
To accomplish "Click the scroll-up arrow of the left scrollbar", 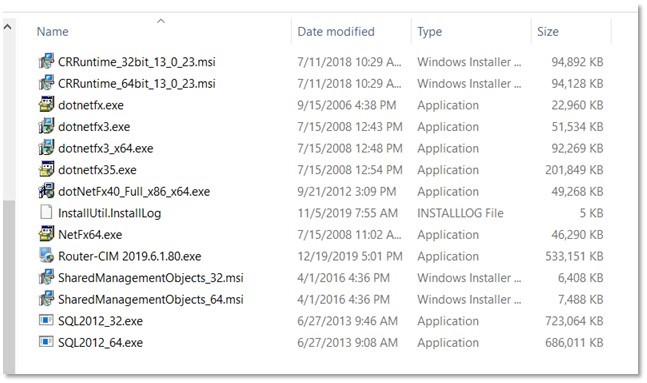I will [x=8, y=27].
